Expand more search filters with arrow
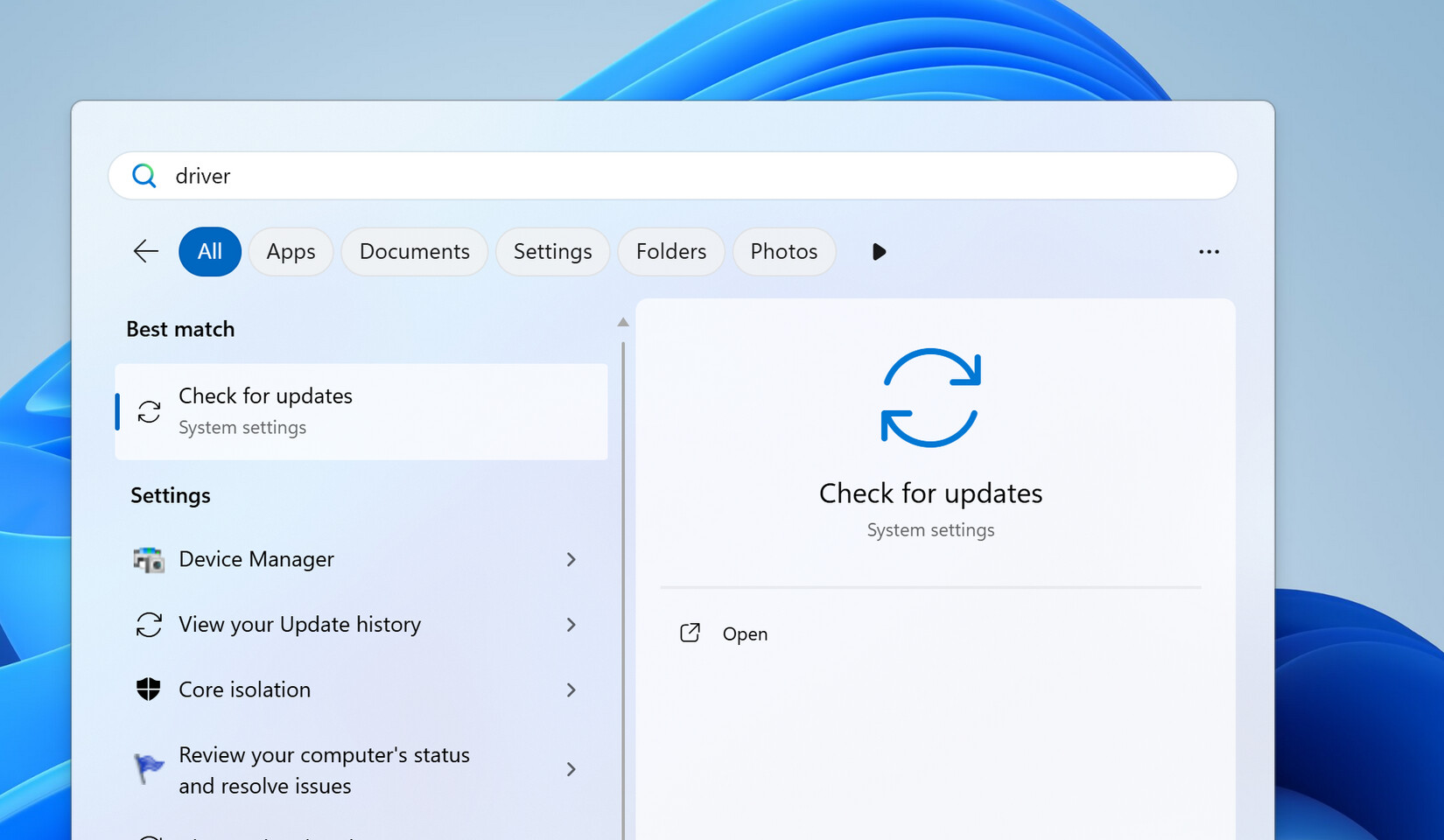The width and height of the screenshot is (1444, 840). pyautogui.click(x=879, y=251)
